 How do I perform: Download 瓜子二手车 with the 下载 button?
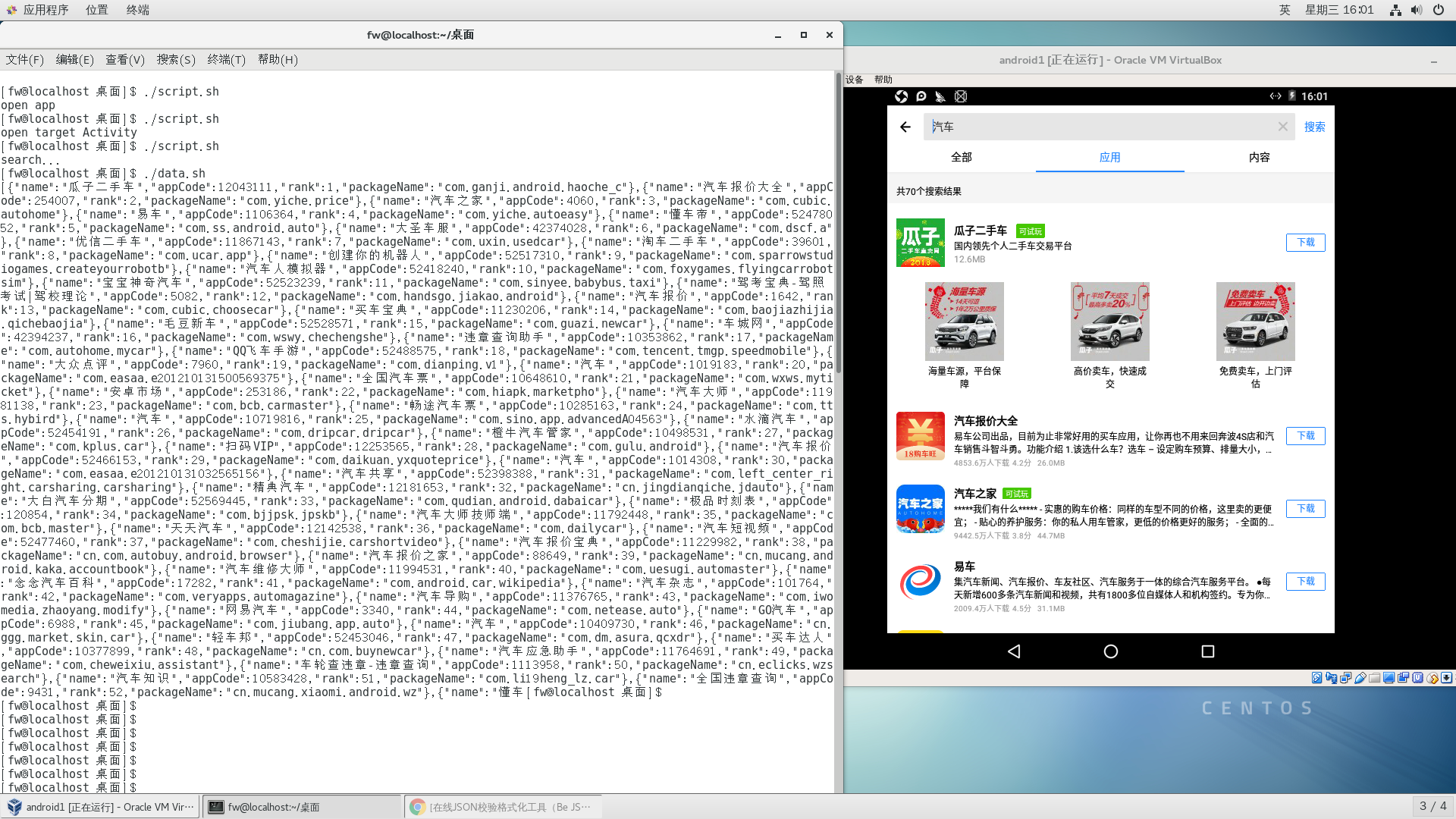click(1306, 243)
